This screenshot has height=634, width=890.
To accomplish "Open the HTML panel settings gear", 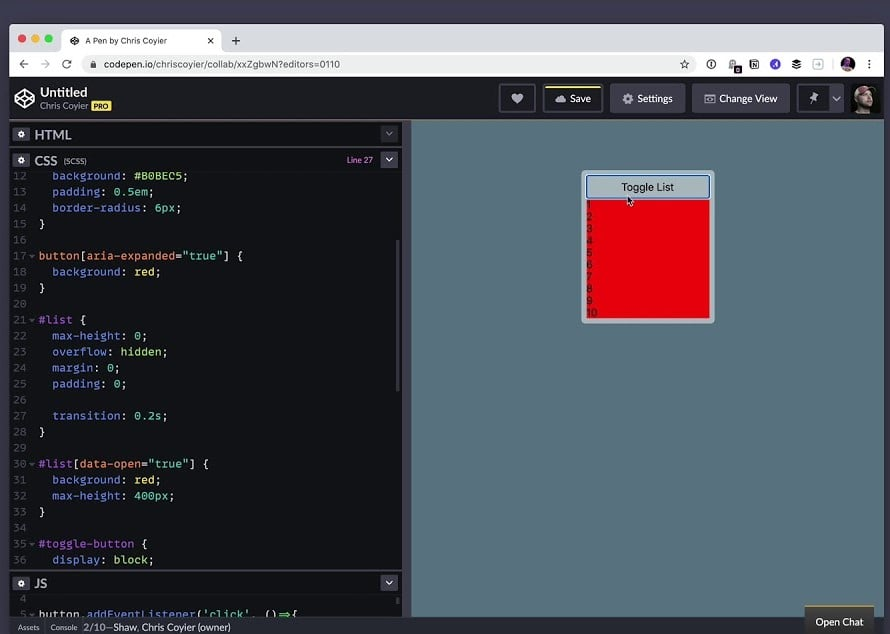I will pyautogui.click(x=21, y=134).
